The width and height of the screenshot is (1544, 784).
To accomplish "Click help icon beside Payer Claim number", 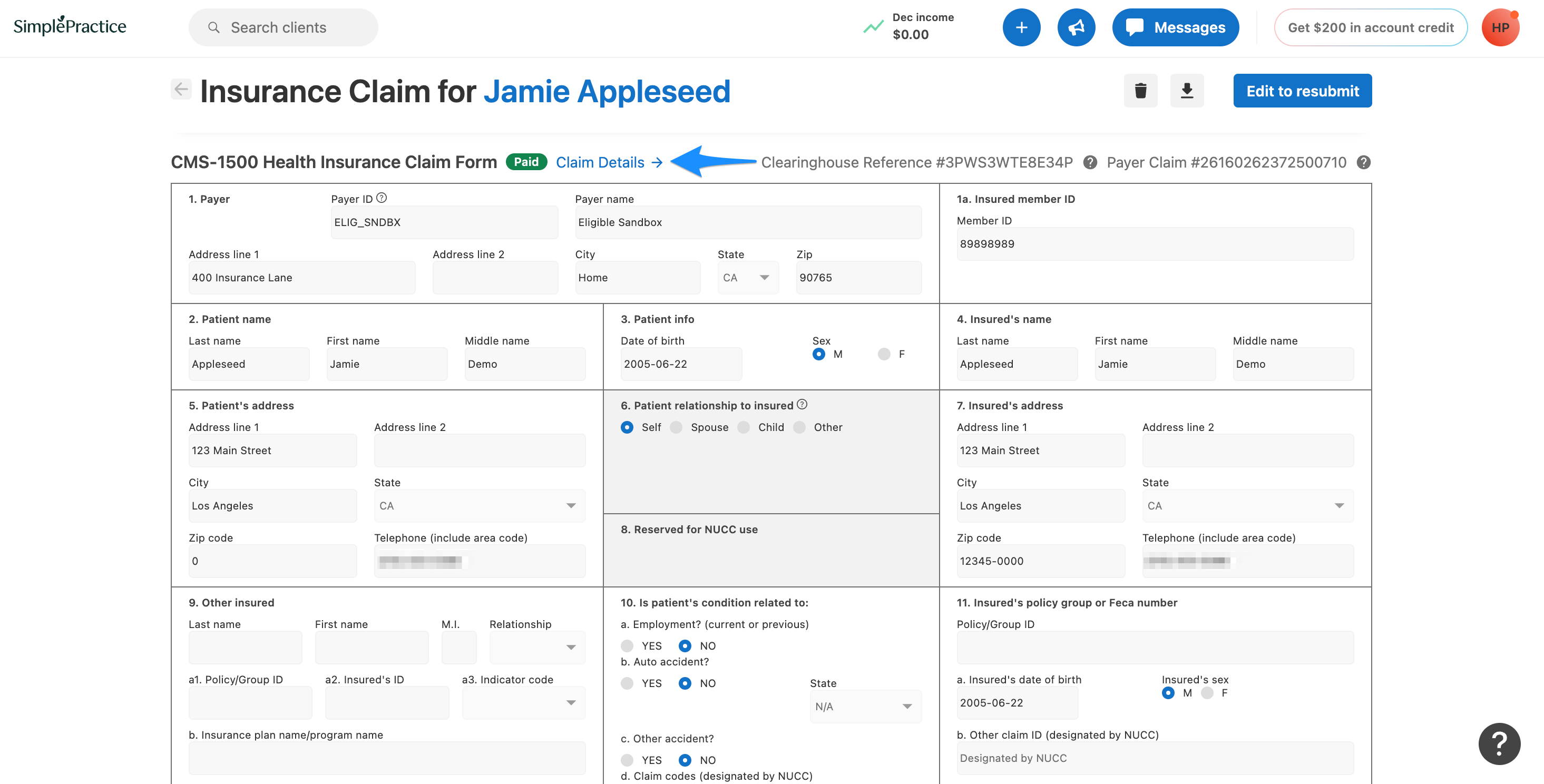I will point(1364,162).
